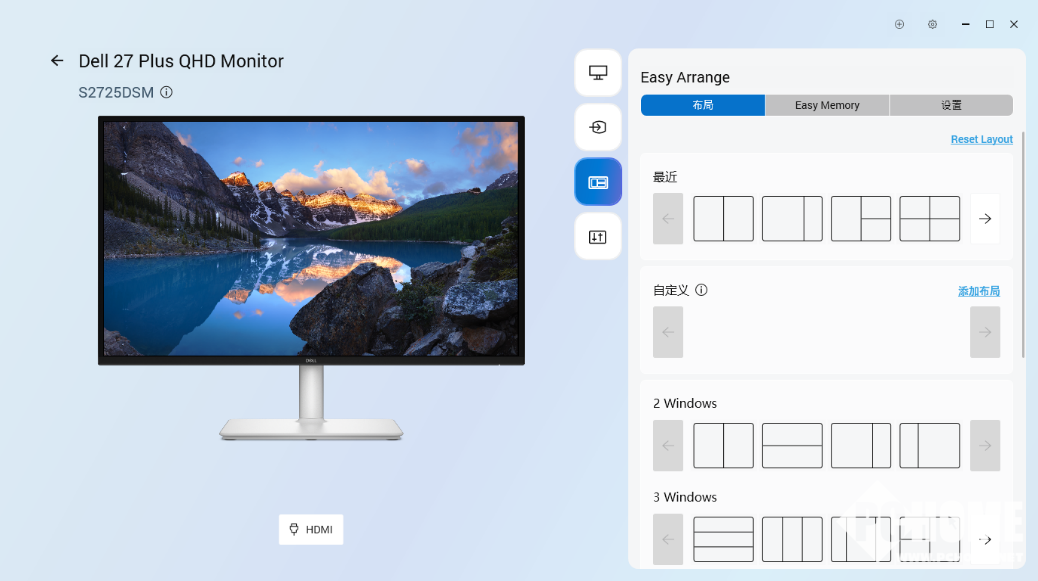Click the Dell monitor preview image

tap(311, 278)
